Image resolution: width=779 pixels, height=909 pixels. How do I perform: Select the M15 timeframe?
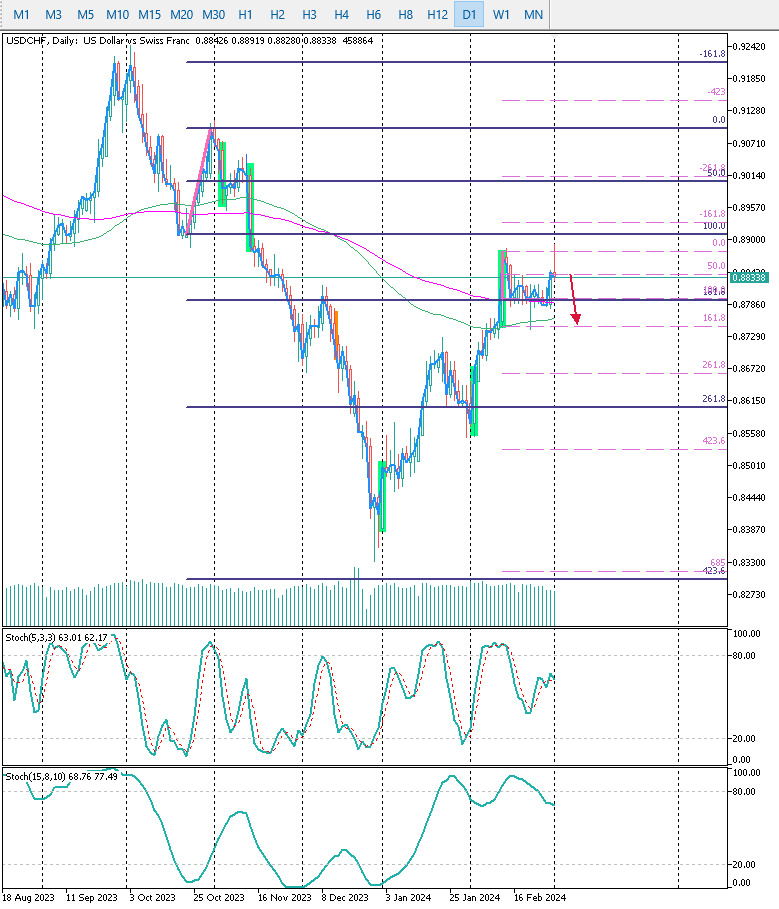coord(150,14)
